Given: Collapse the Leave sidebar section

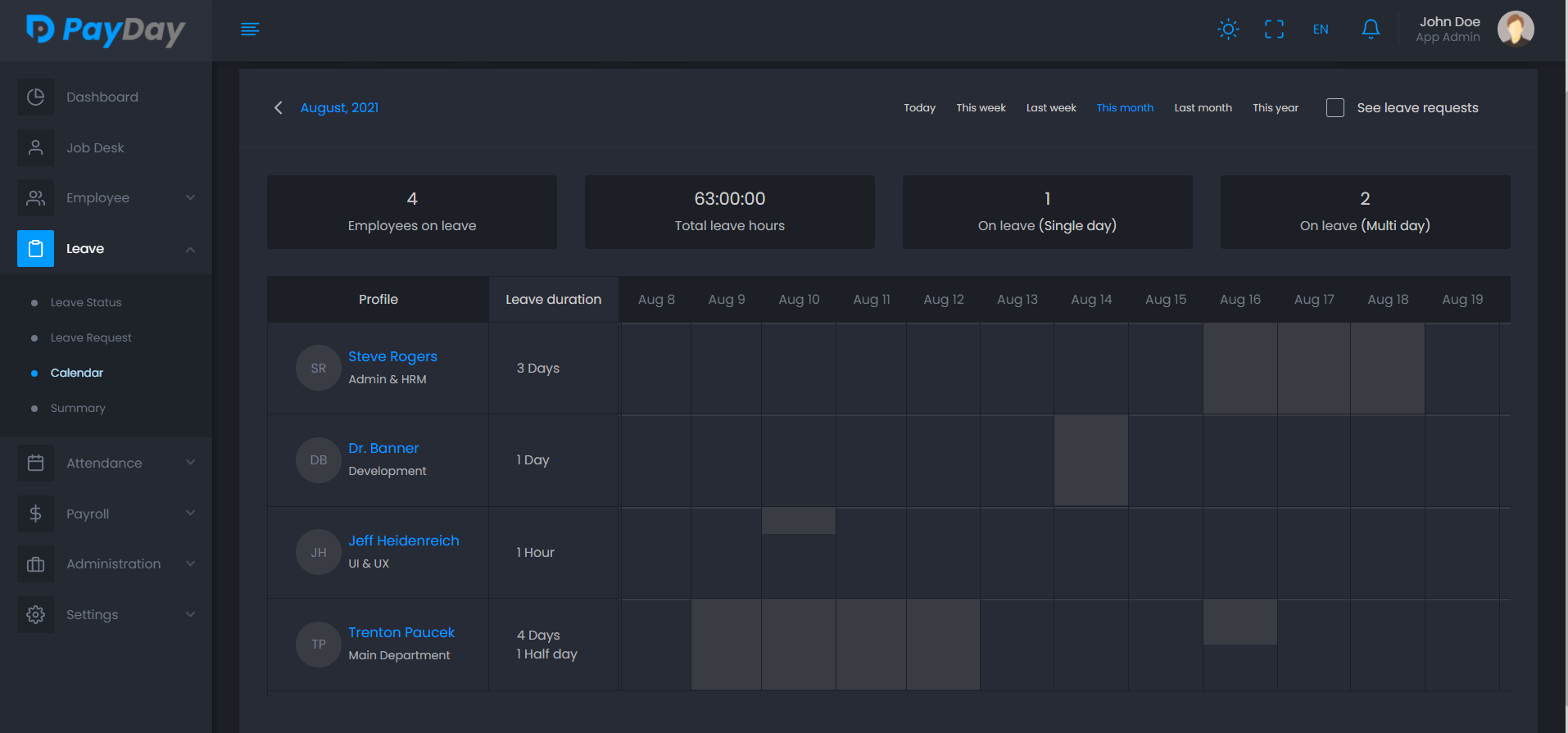Looking at the screenshot, I should tap(190, 249).
